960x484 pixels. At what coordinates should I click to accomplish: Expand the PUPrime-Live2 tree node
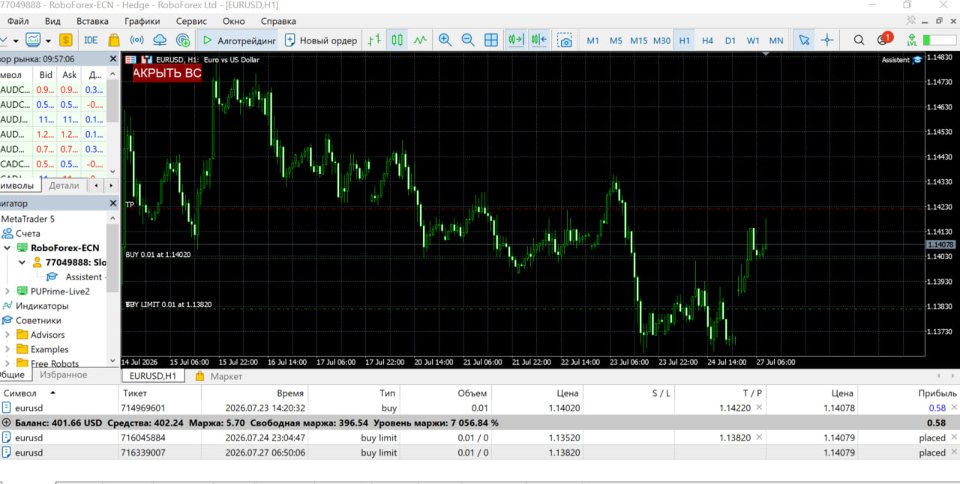point(7,291)
